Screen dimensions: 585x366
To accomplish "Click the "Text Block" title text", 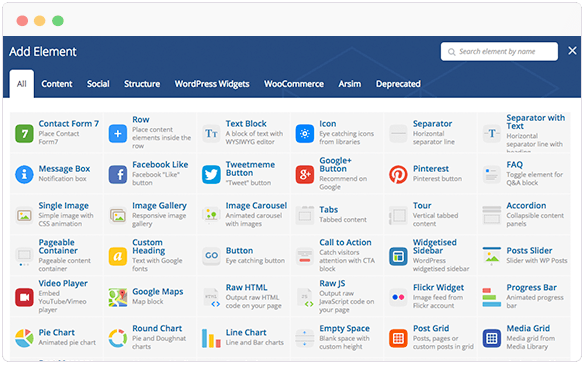I will point(246,123).
